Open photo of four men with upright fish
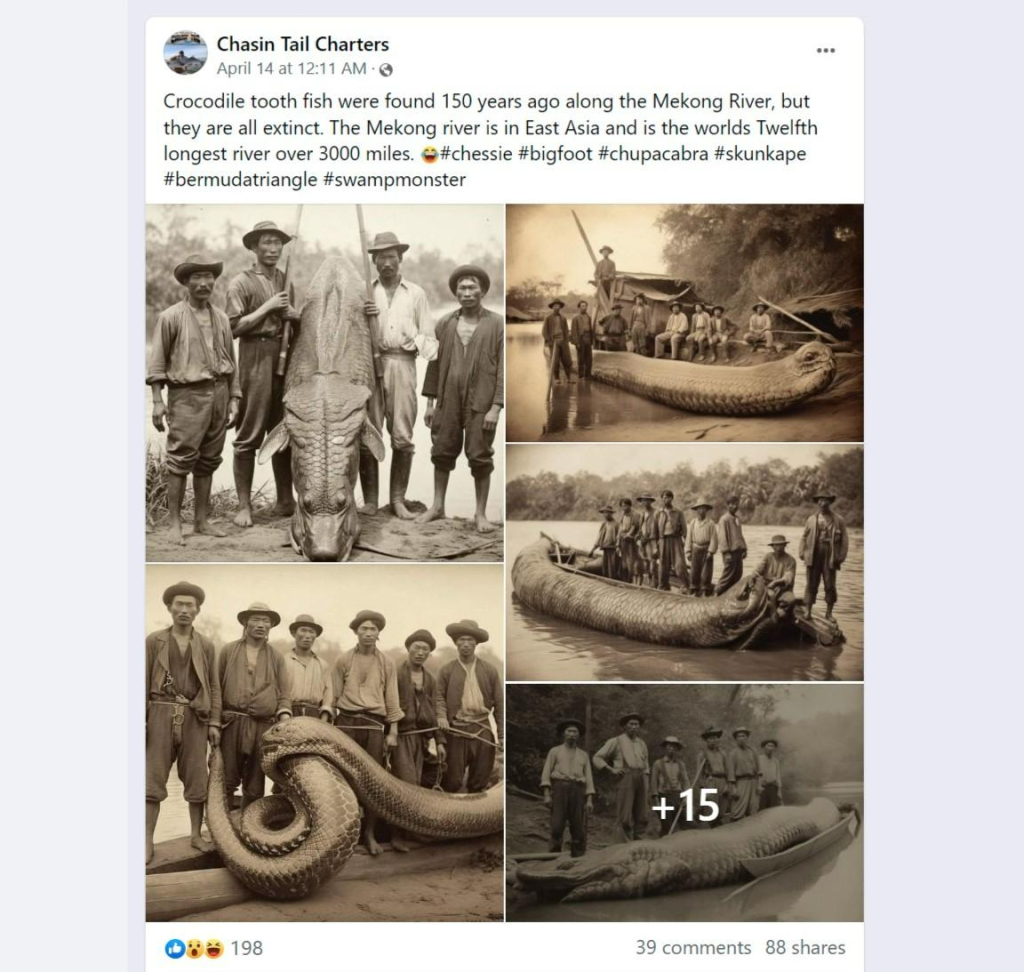Viewport: 1024px width, 972px height. (x=325, y=383)
